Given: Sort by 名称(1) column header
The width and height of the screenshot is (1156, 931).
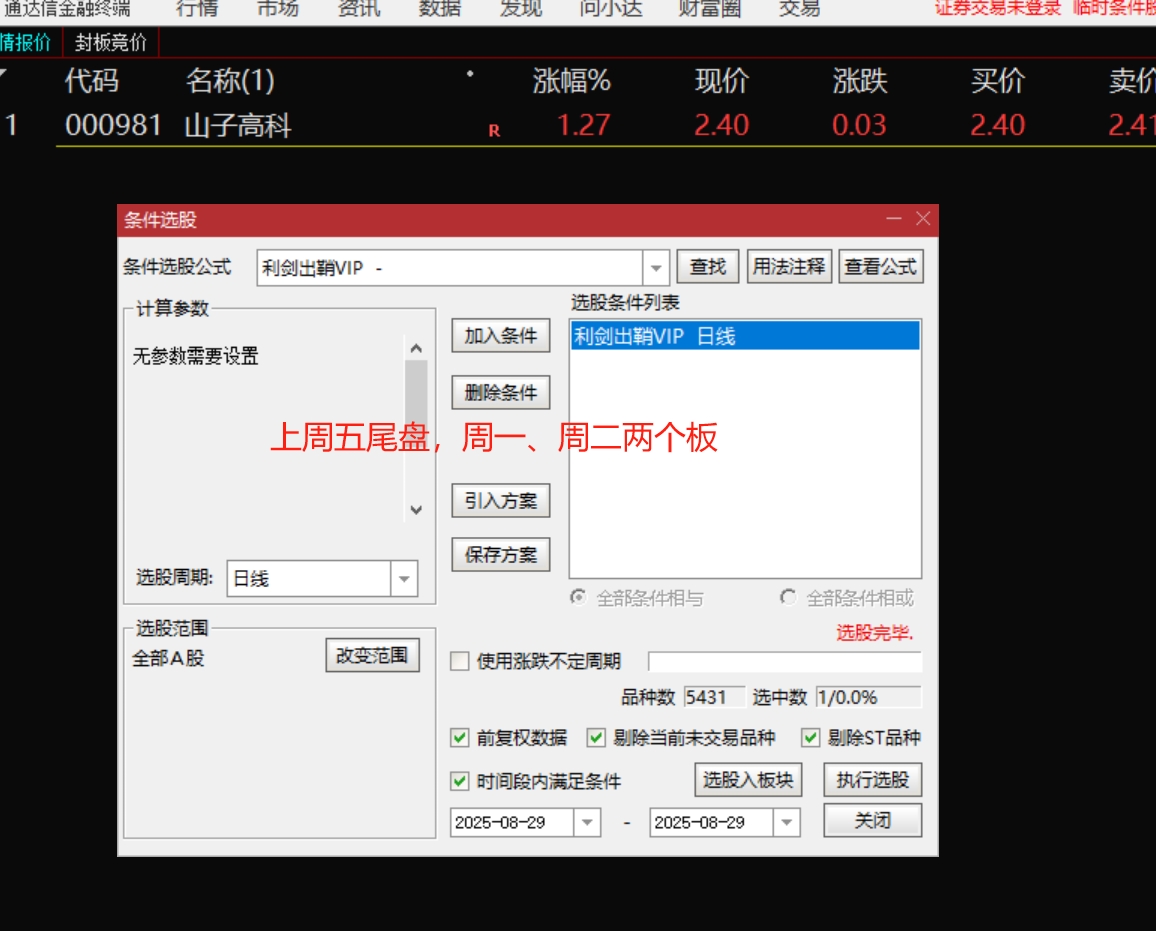Looking at the screenshot, I should 230,80.
